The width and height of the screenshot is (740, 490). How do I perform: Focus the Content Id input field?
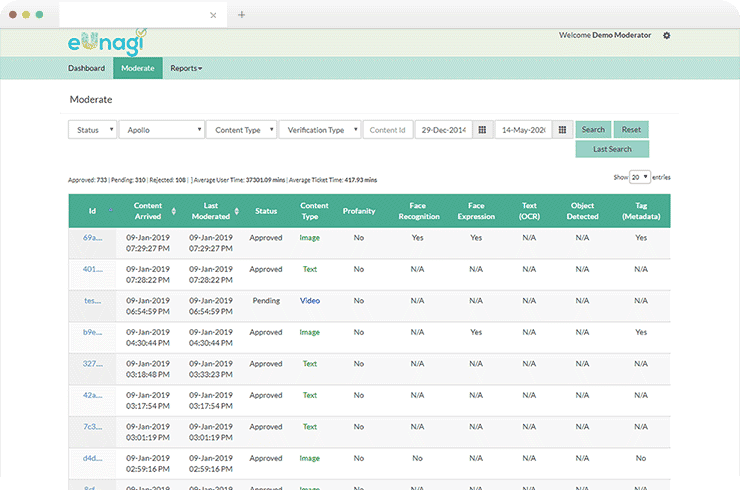tap(388, 130)
